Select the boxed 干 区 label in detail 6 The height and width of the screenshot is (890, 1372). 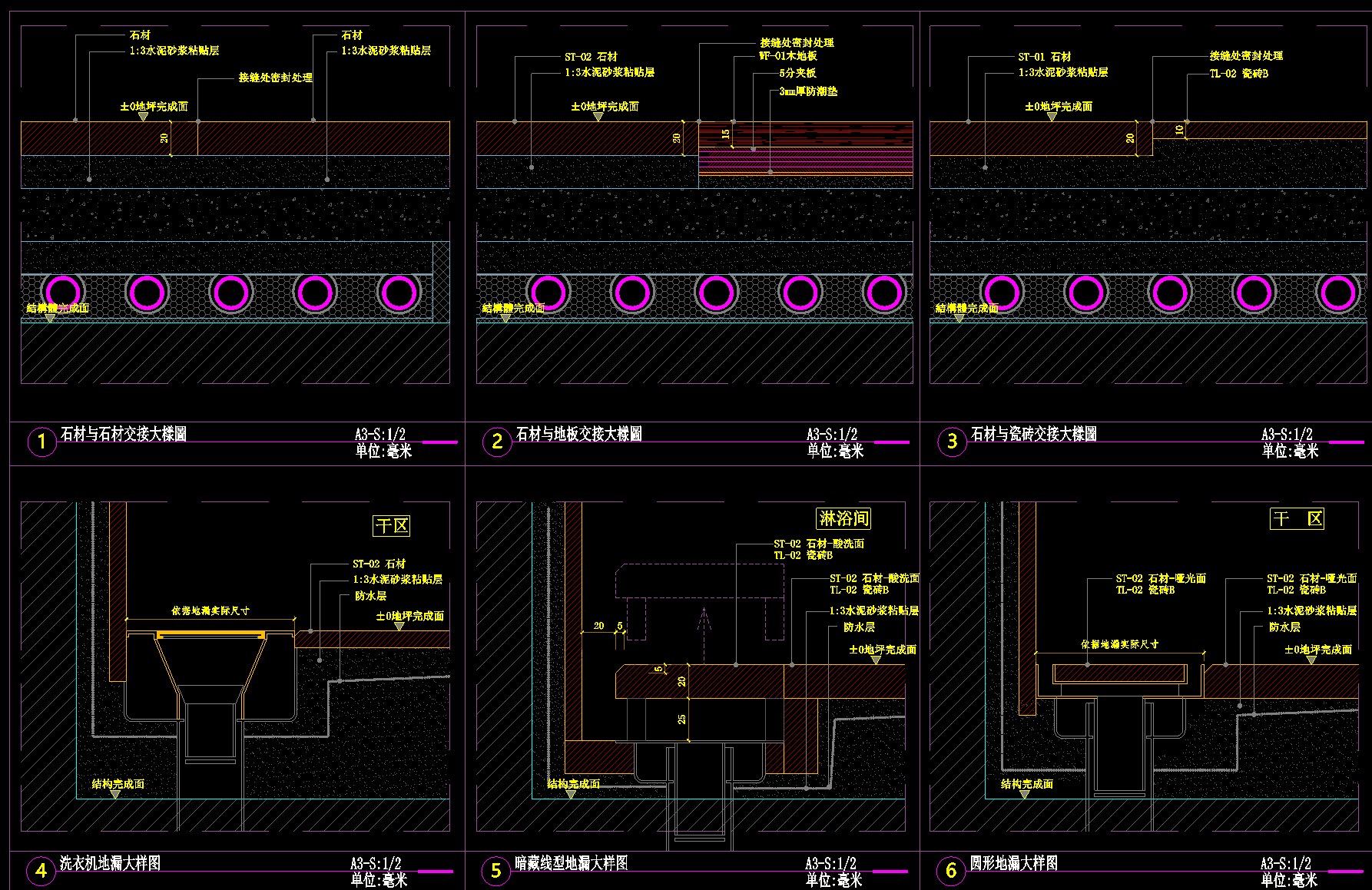pyautogui.click(x=1297, y=519)
